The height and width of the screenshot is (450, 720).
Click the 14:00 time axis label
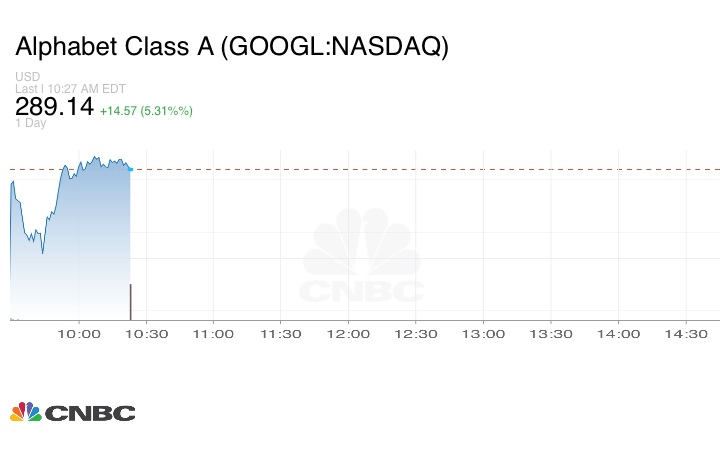(x=618, y=334)
